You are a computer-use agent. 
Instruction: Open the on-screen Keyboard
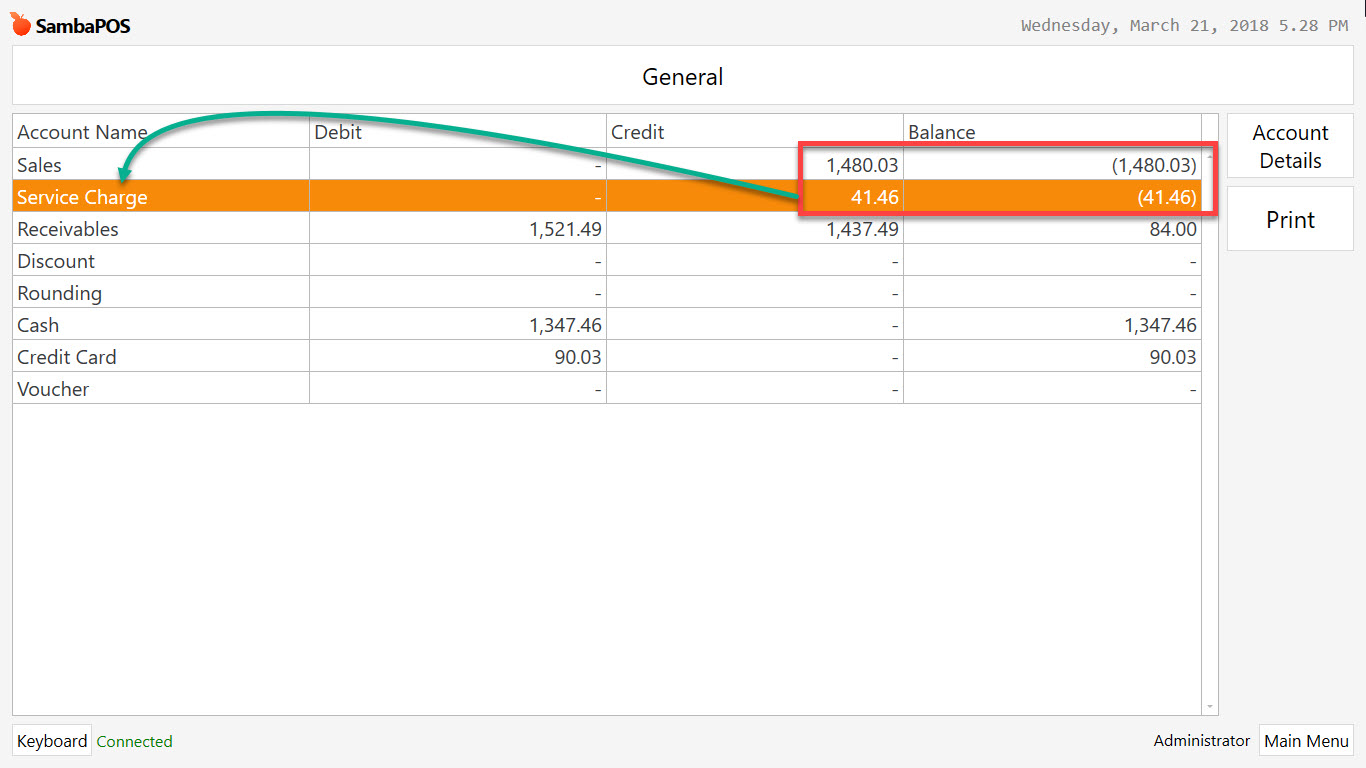click(51, 740)
